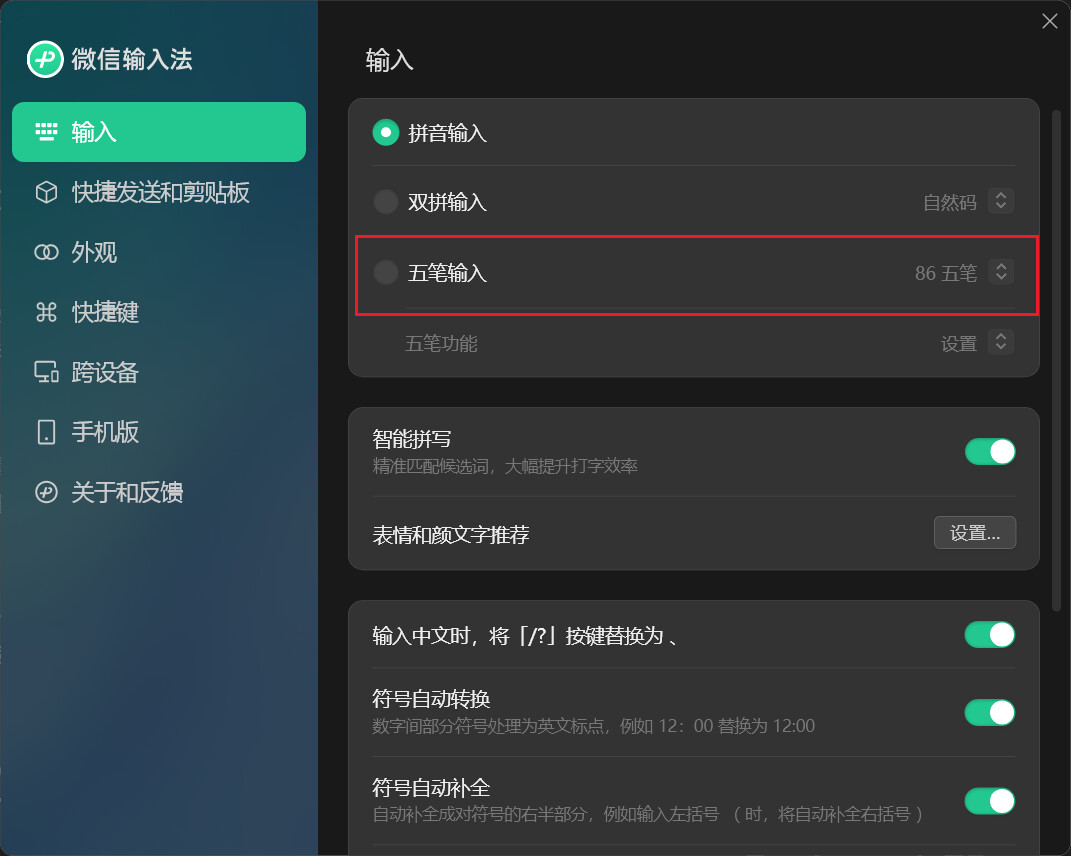Image resolution: width=1071 pixels, height=856 pixels.
Task: Click the vertical scrollbar on the right
Action: (x=1056, y=360)
